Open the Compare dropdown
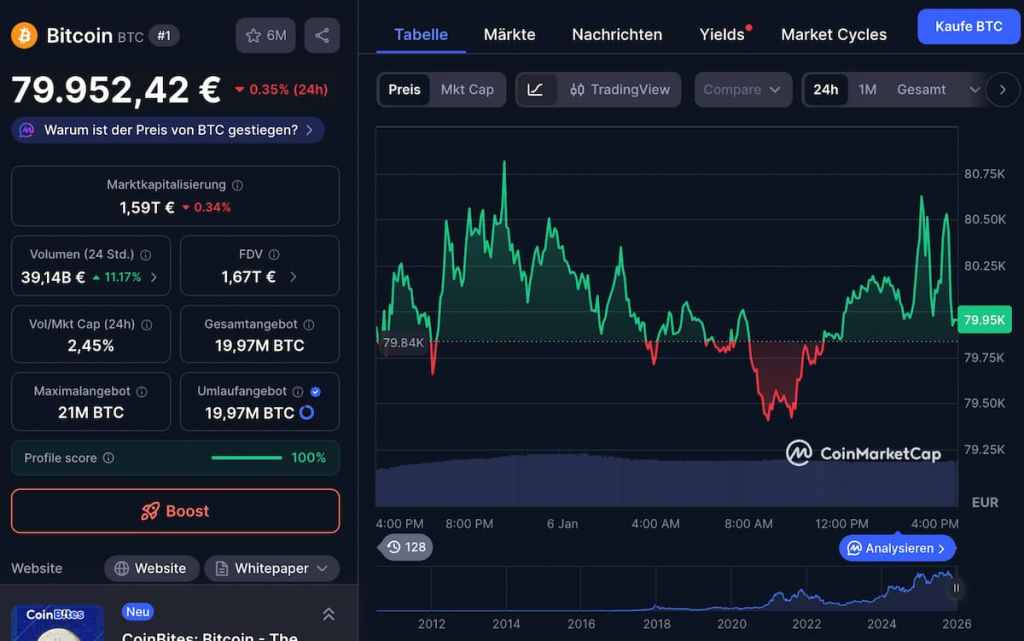The width and height of the screenshot is (1024, 641). (742, 90)
